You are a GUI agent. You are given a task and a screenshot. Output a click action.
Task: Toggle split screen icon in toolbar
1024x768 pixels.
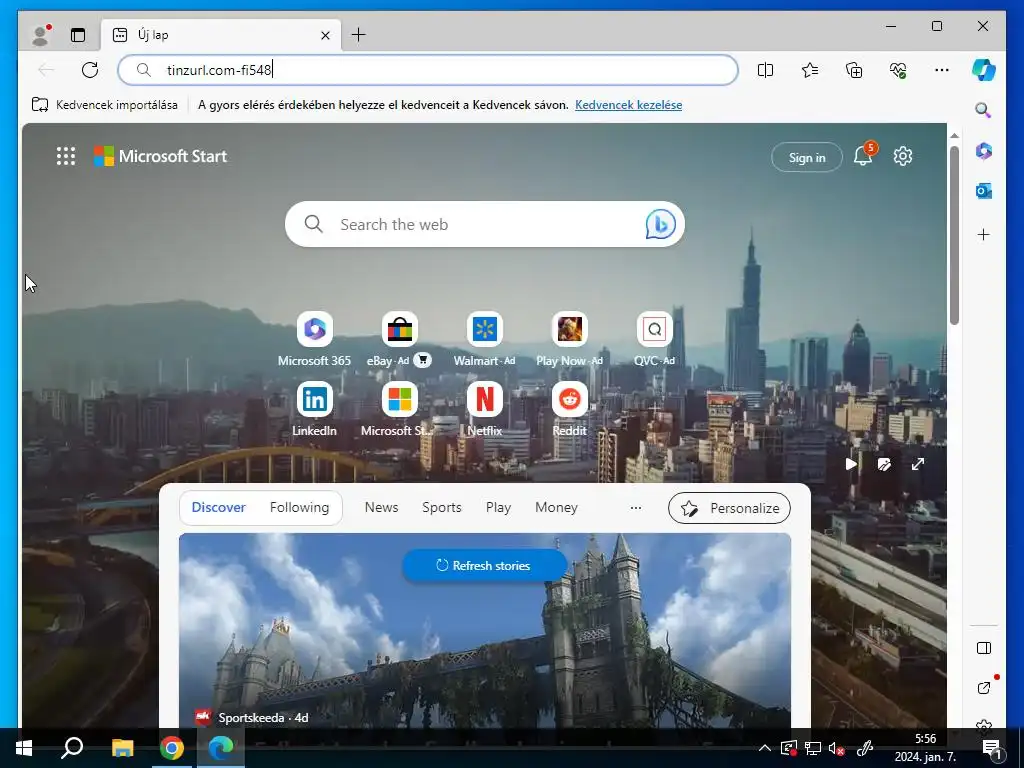point(765,70)
